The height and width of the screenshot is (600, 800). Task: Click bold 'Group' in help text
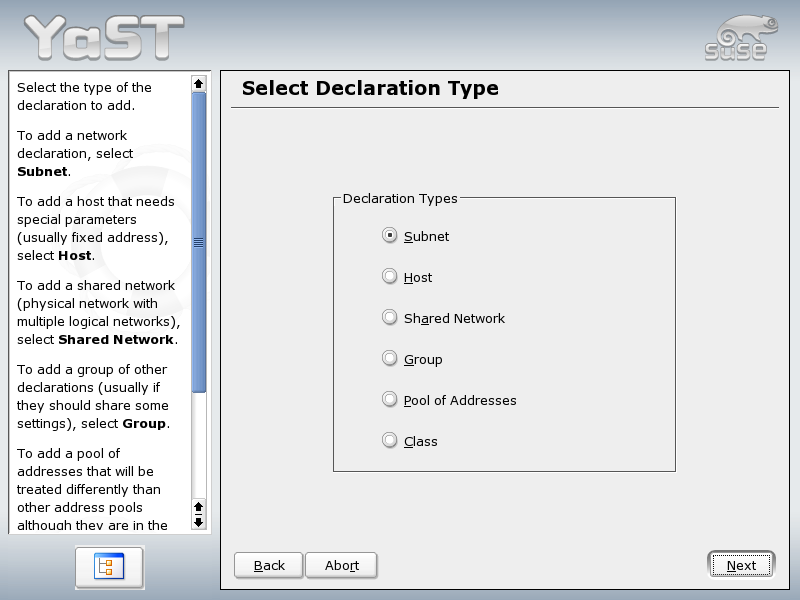(144, 424)
